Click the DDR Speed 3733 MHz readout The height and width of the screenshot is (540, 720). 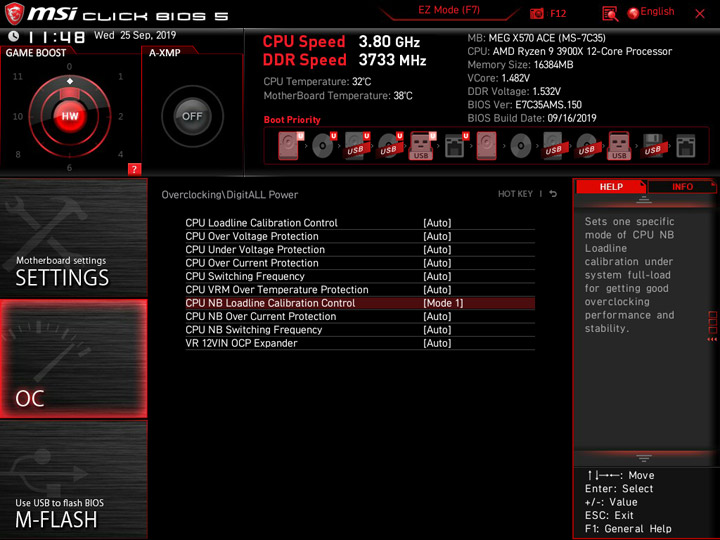[344, 60]
